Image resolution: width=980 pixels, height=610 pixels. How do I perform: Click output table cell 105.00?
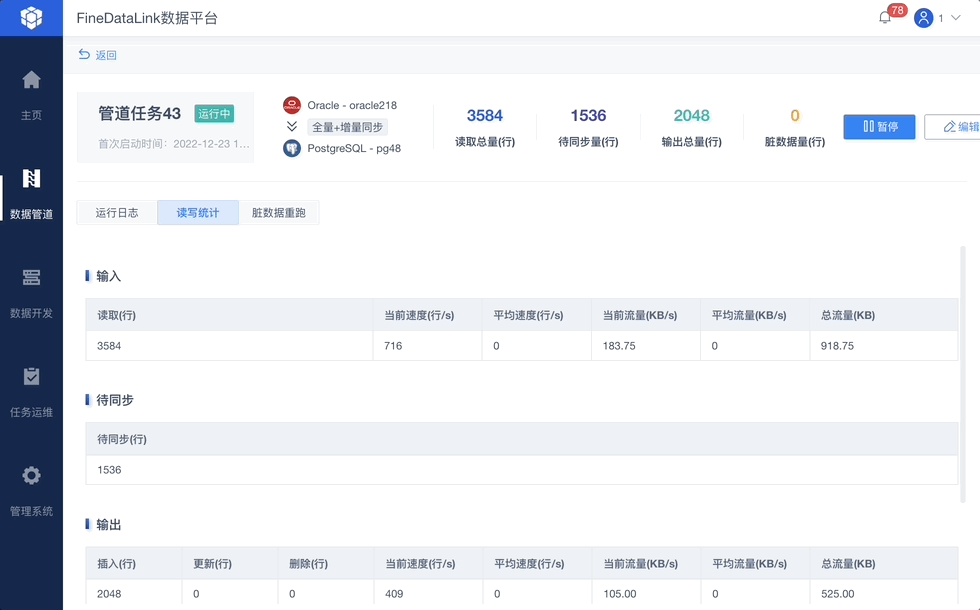(x=646, y=594)
